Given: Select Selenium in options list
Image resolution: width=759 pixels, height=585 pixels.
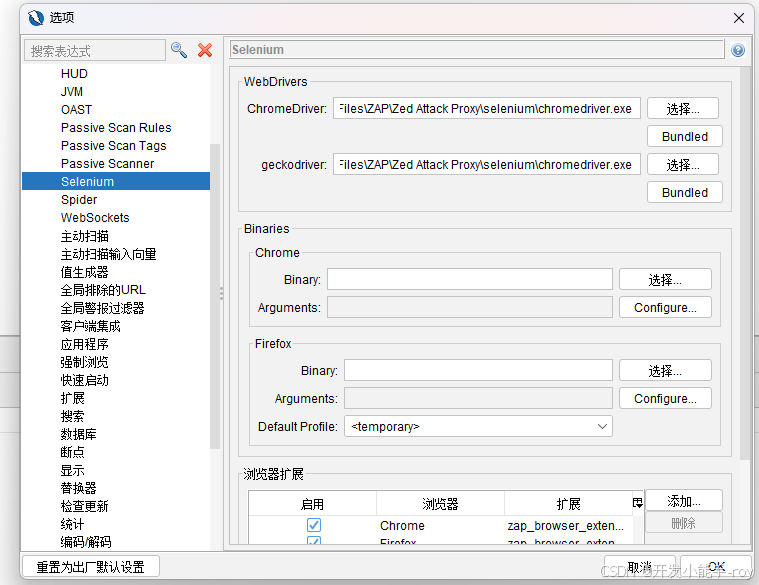Looking at the screenshot, I should tap(116, 181).
